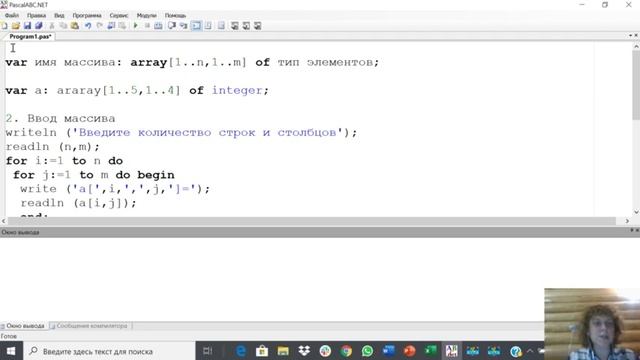This screenshot has height=360, width=640.
Task: Click the word 'integer' in the code
Action: (237, 91)
